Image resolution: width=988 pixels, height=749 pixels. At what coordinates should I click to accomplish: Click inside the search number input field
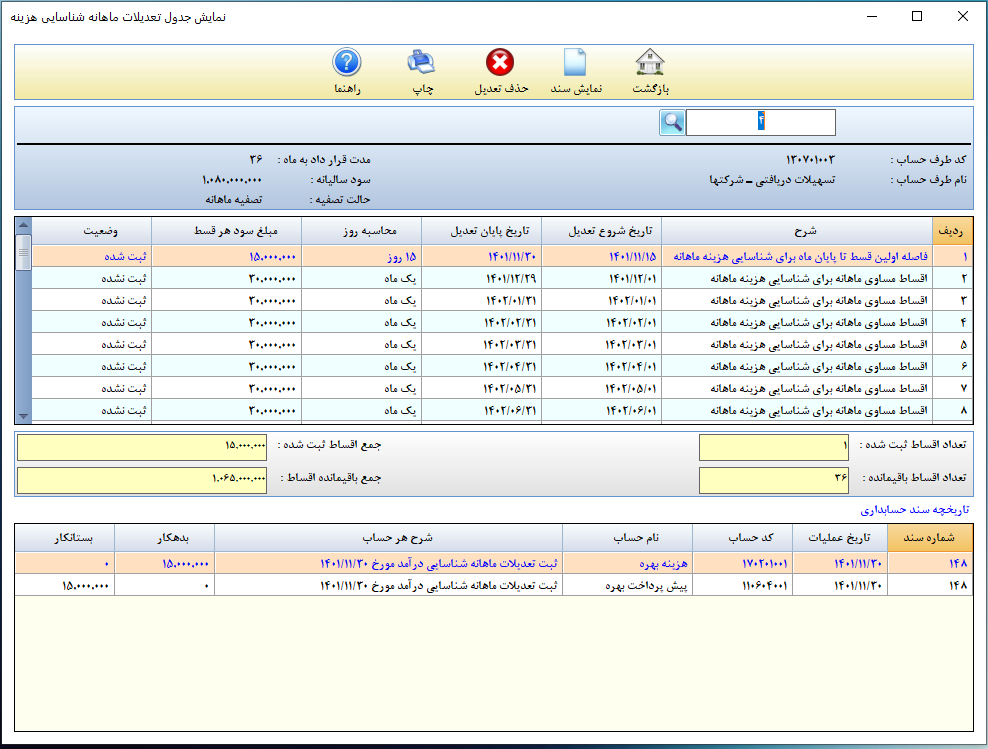[x=760, y=122]
